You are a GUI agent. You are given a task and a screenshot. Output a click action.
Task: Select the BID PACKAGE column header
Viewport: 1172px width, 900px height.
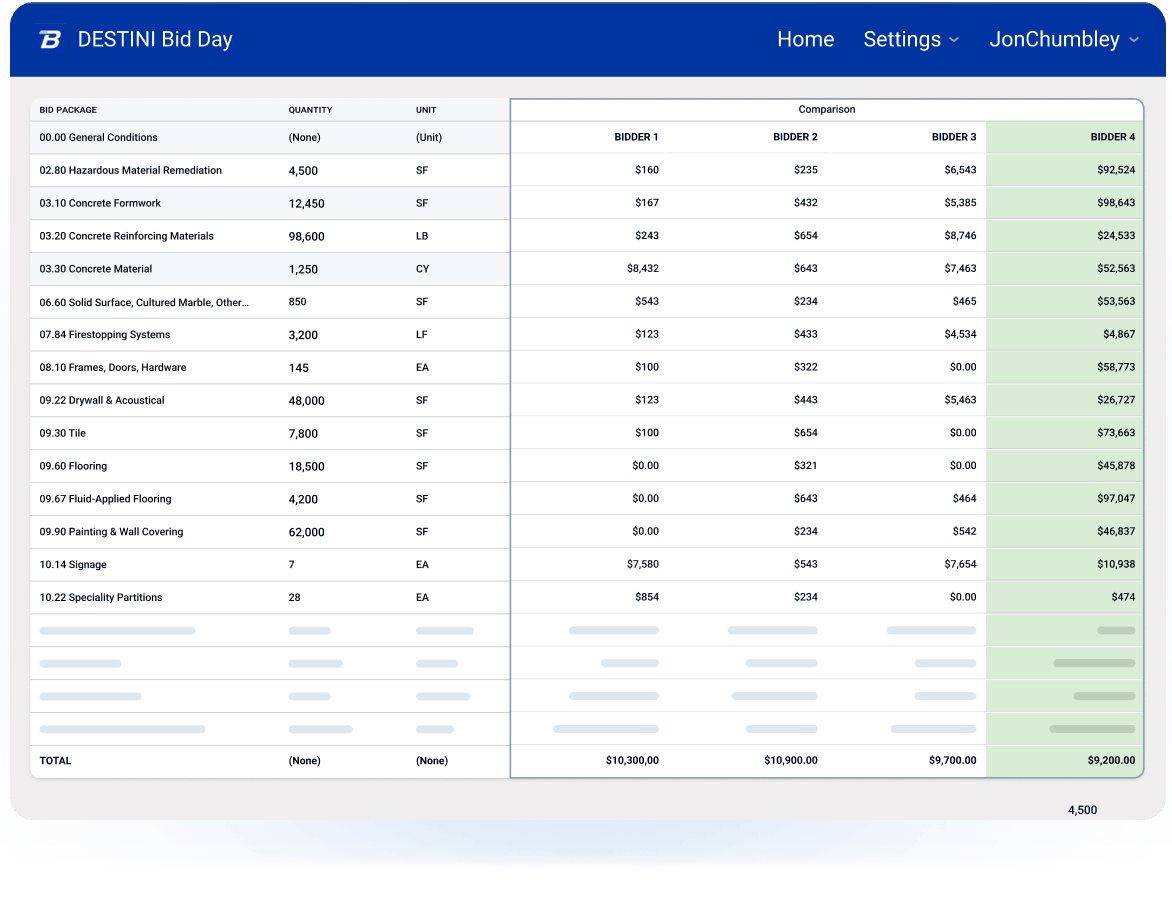pos(68,110)
